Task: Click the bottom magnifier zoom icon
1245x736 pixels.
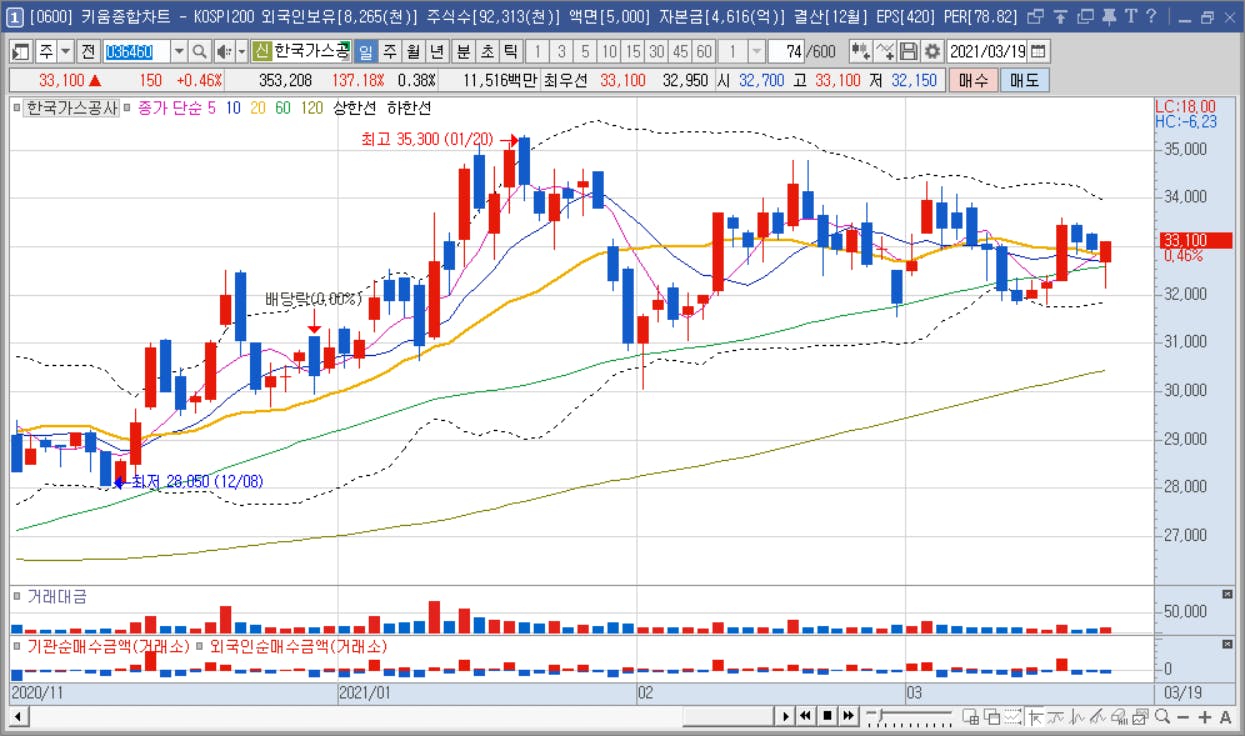Action: tap(1162, 716)
